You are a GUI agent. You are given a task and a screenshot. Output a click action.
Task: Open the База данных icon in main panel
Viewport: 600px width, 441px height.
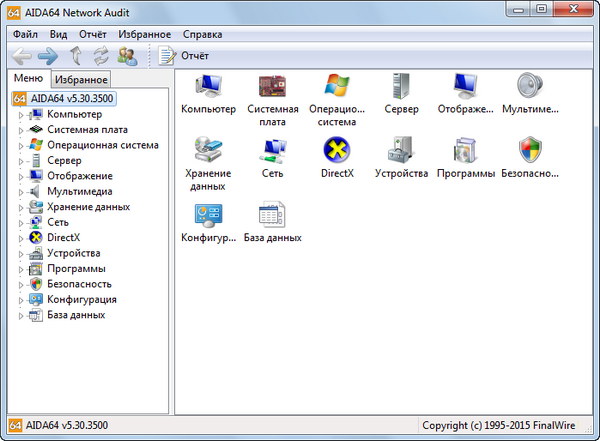(x=272, y=215)
